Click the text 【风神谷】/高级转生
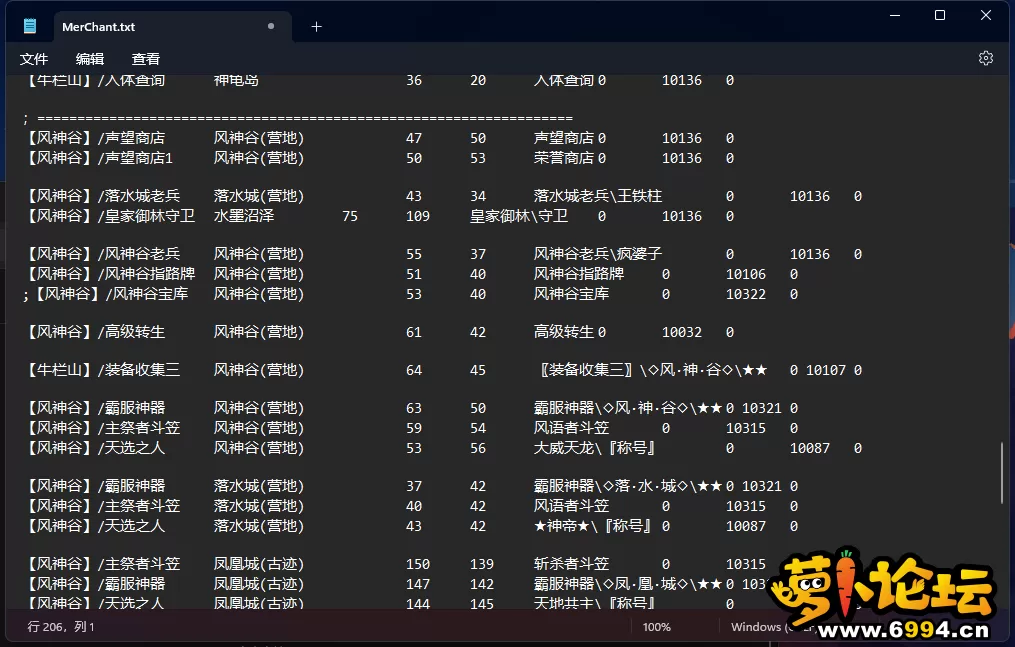 (x=94, y=332)
